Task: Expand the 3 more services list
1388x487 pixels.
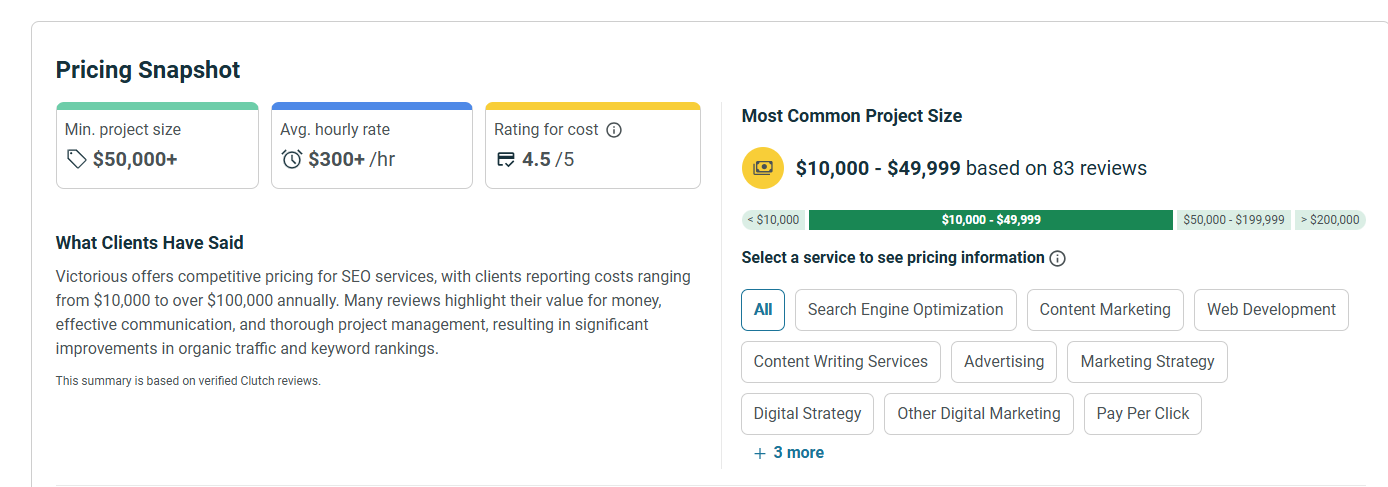Action: pos(798,453)
